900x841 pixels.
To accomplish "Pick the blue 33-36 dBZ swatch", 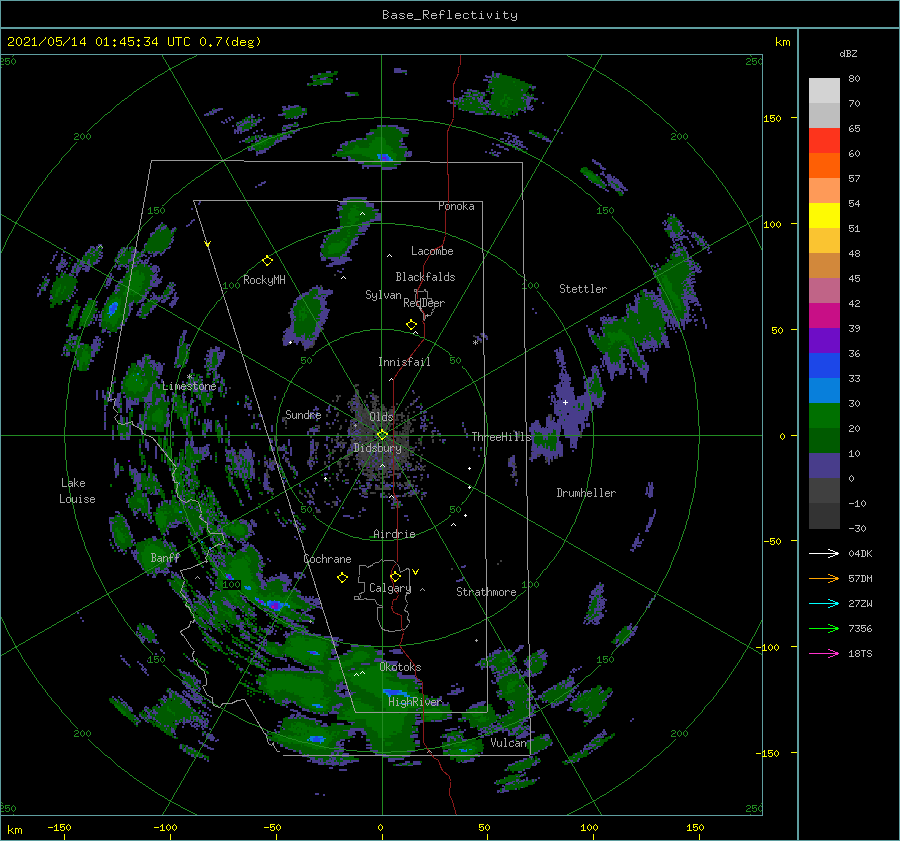I will click(x=824, y=366).
